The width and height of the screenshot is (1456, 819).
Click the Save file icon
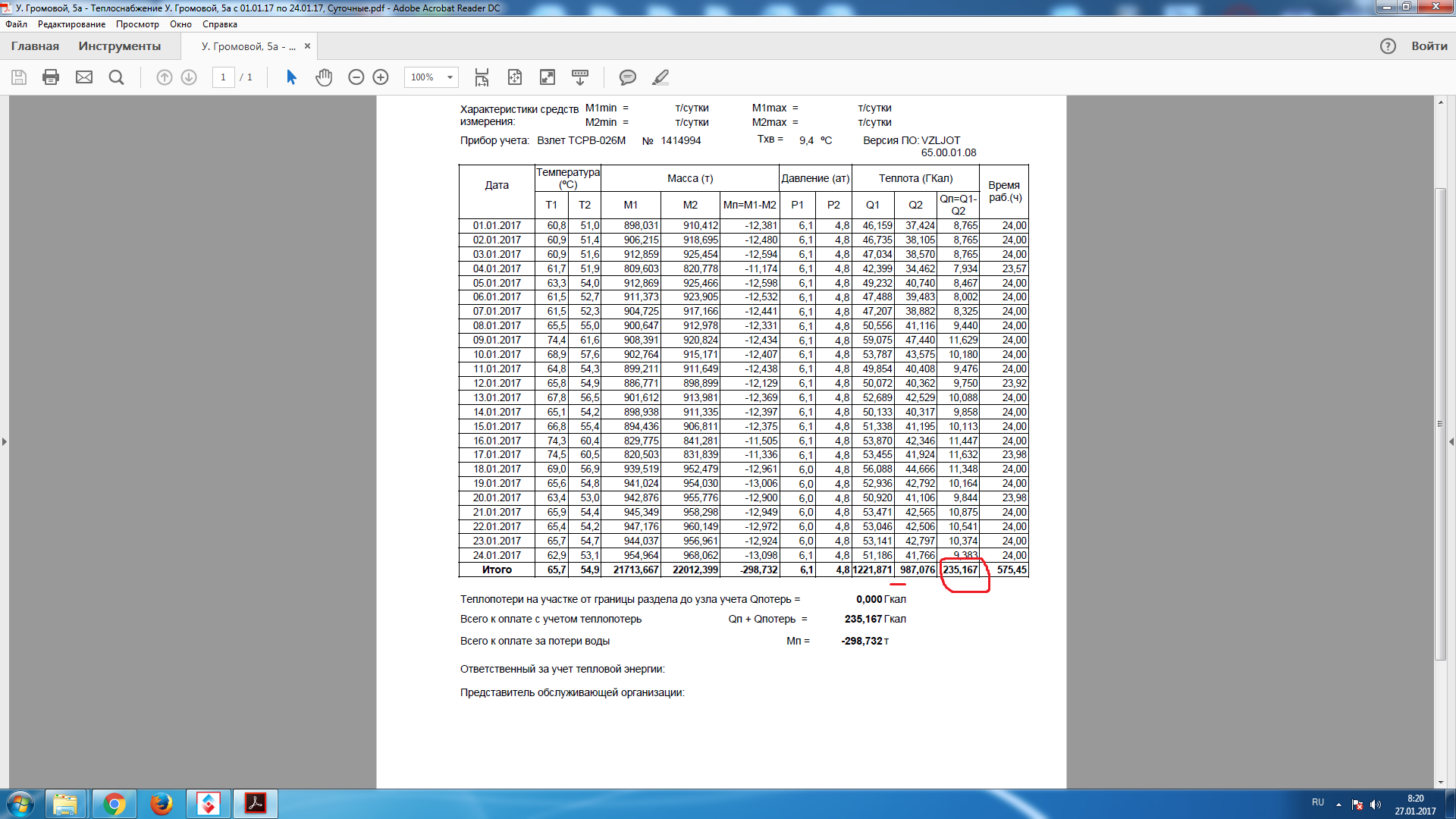point(19,77)
